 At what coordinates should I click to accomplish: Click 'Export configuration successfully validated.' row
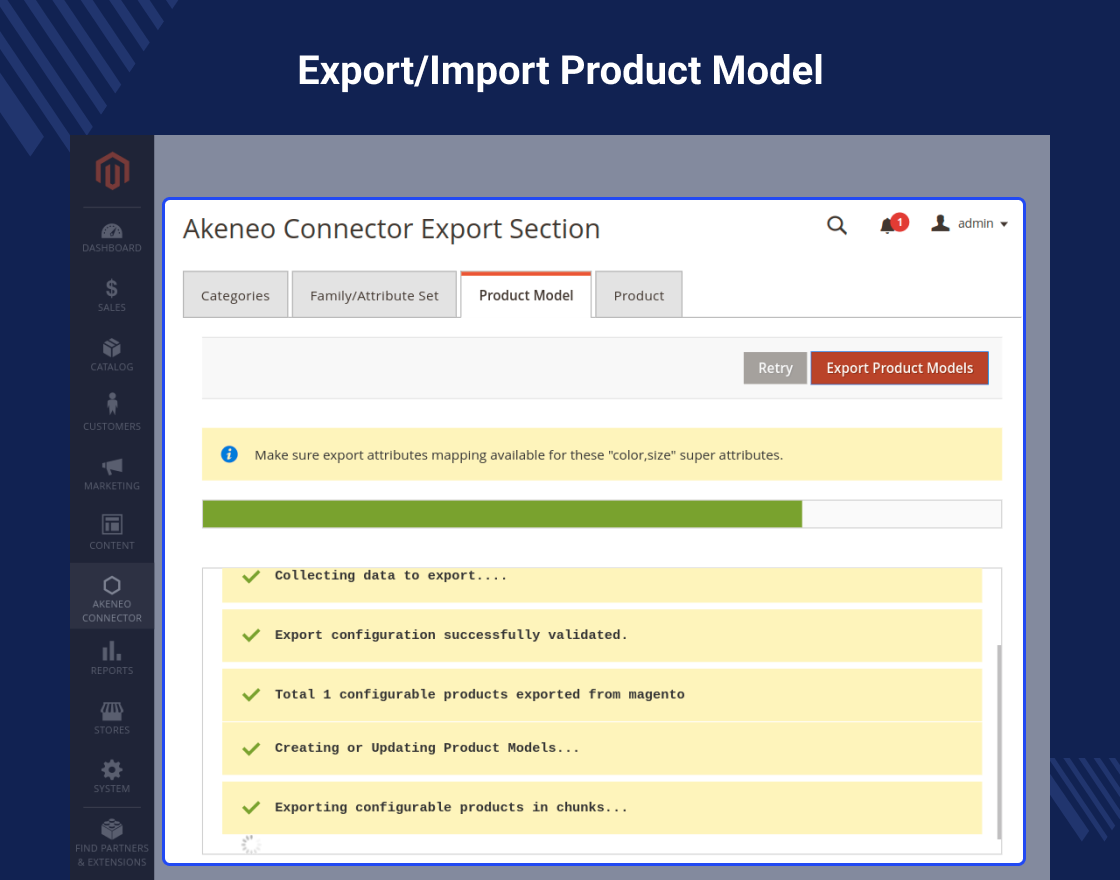(x=601, y=635)
